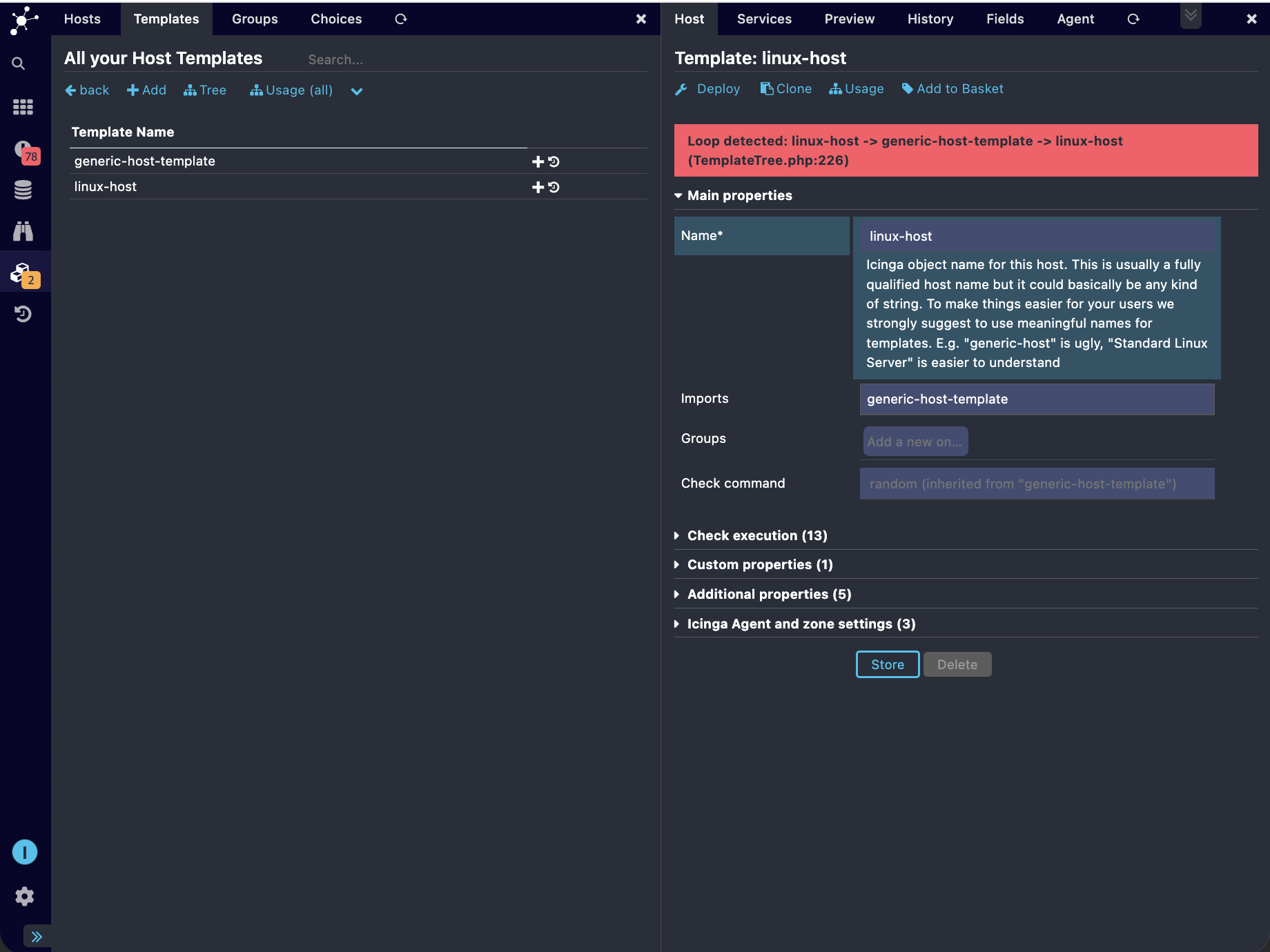The height and width of the screenshot is (952, 1270).
Task: Click the Imports input field
Action: pos(1036,399)
